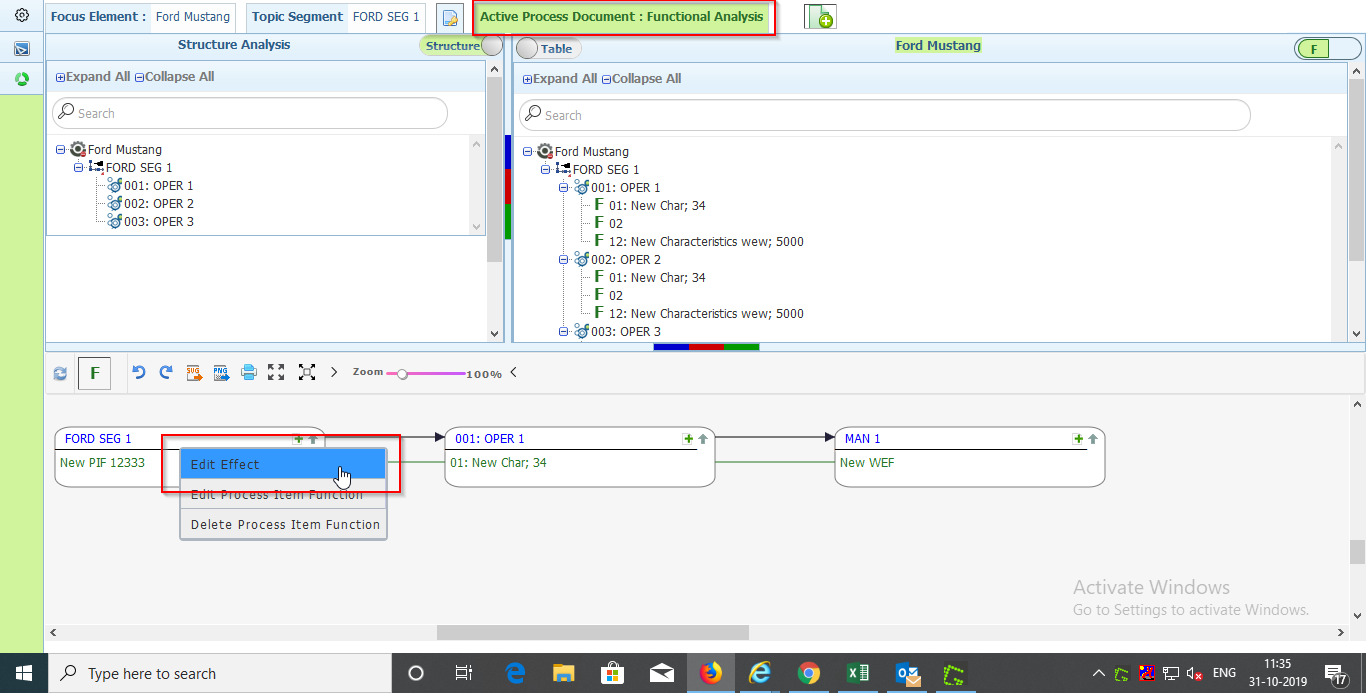Undo the last diagram action

pos(139,372)
